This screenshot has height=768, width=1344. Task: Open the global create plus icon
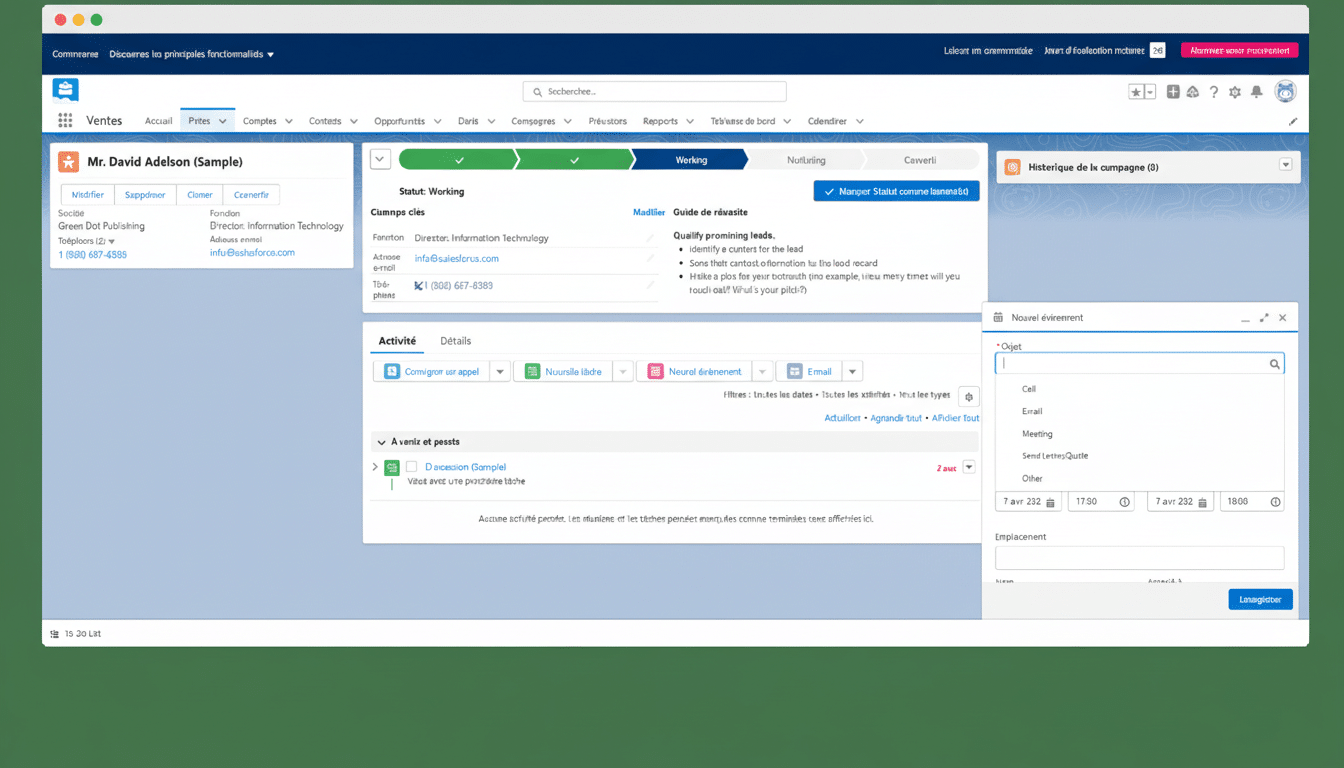click(1172, 91)
